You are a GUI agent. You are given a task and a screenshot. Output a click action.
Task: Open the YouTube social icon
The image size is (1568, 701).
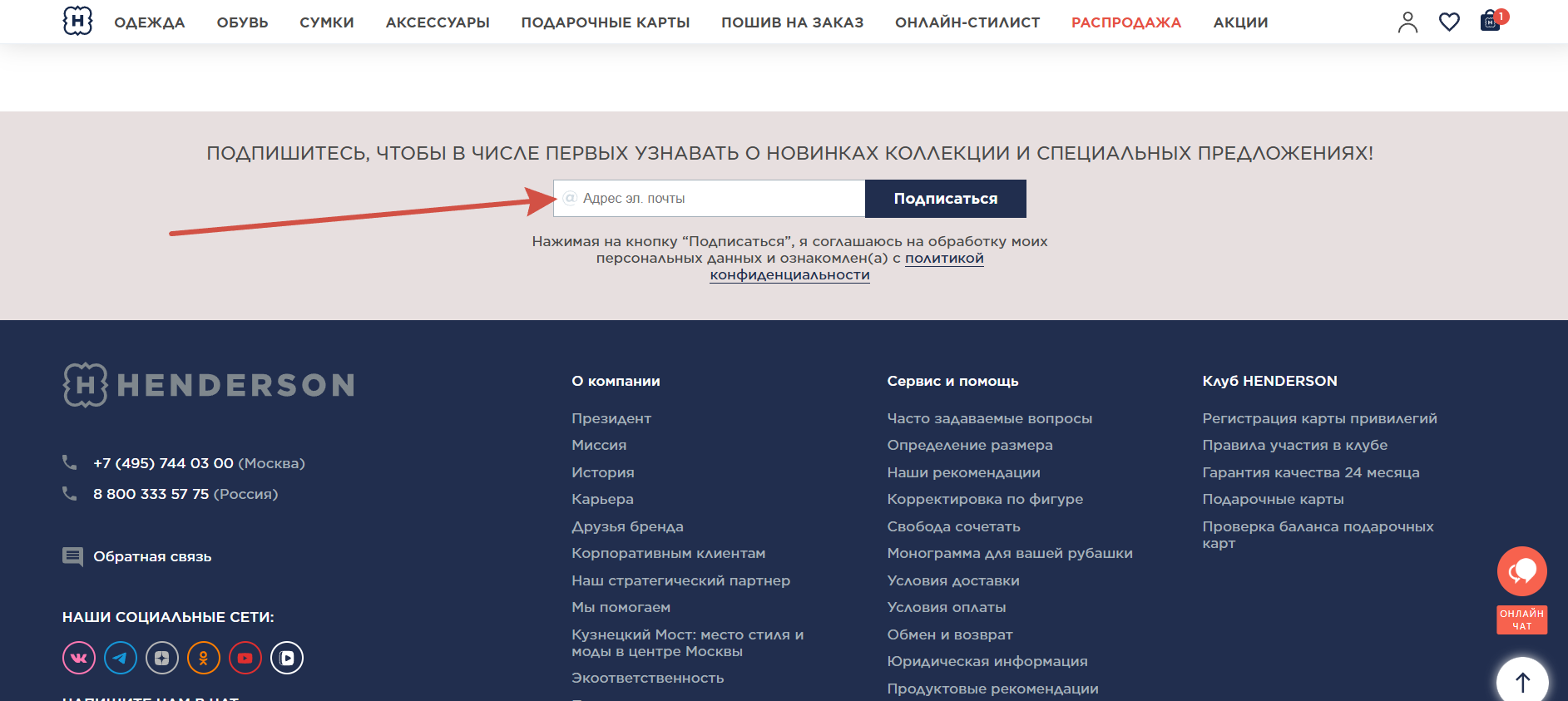point(245,658)
